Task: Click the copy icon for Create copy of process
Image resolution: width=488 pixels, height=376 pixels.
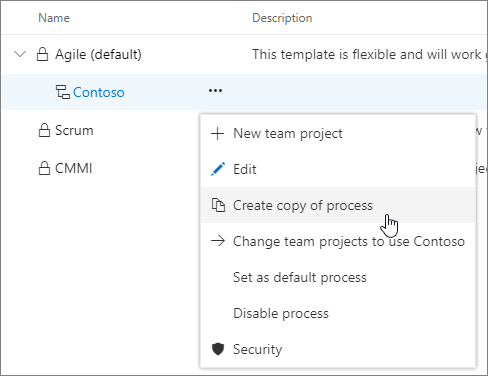Action: coord(218,205)
